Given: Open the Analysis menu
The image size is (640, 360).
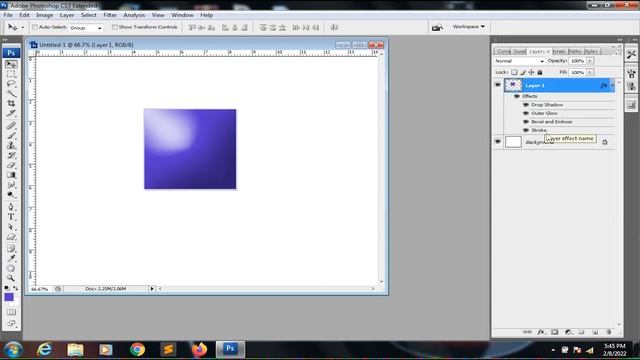Looking at the screenshot, I should coord(134,15).
